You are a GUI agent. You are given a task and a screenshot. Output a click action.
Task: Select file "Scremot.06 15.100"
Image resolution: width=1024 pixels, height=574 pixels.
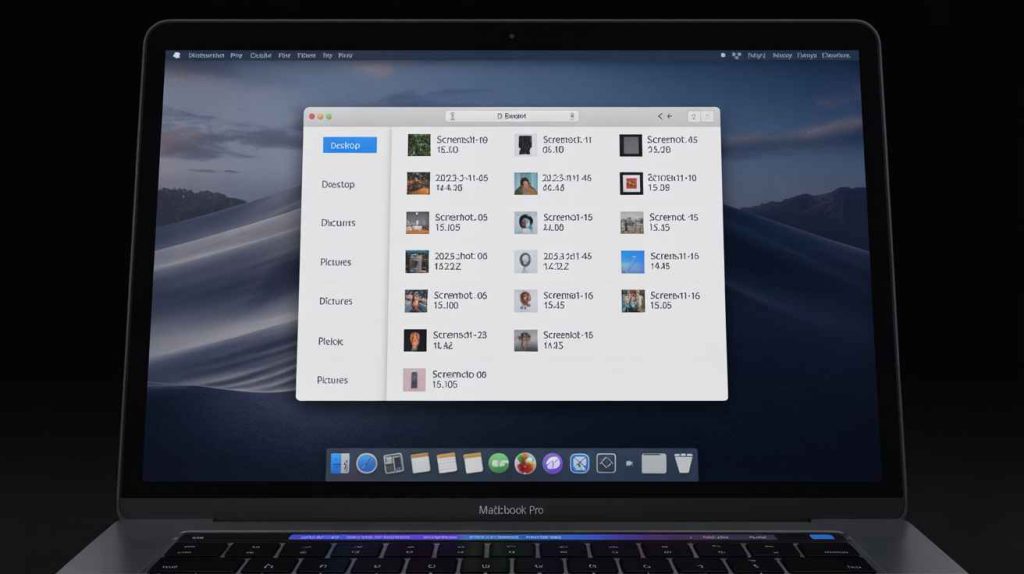click(446, 301)
